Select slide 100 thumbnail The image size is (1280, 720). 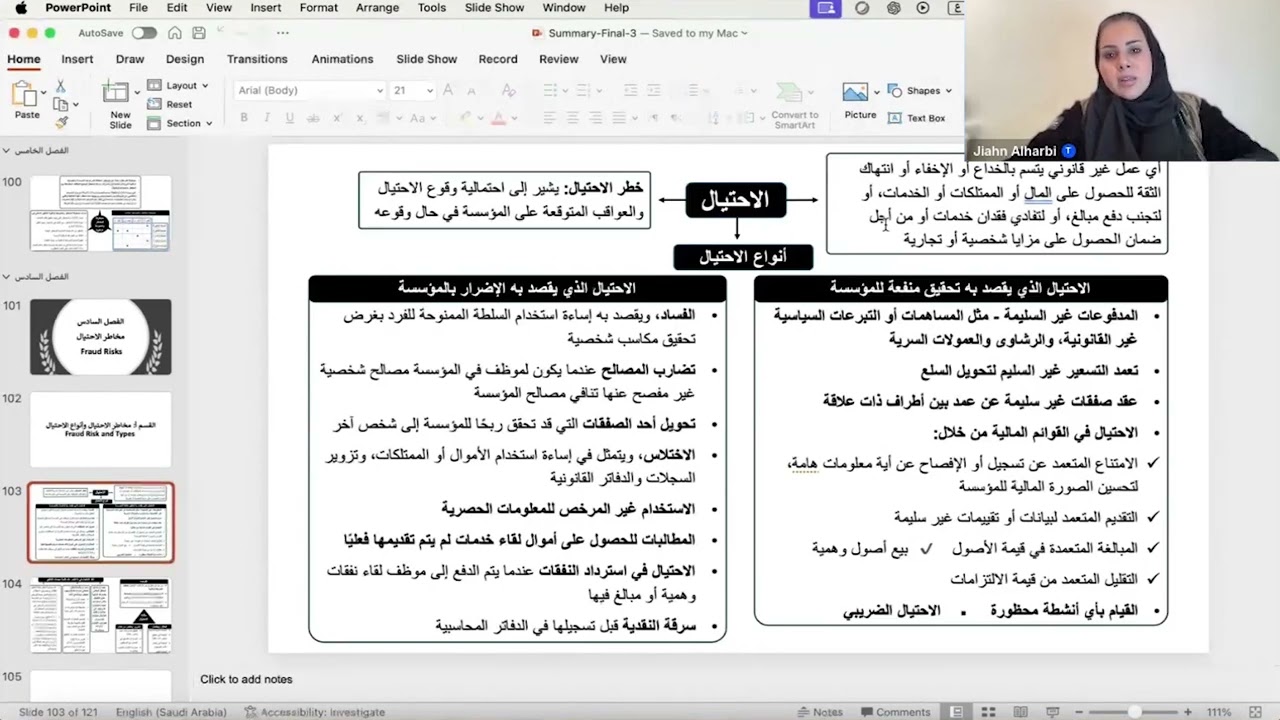(x=100, y=214)
